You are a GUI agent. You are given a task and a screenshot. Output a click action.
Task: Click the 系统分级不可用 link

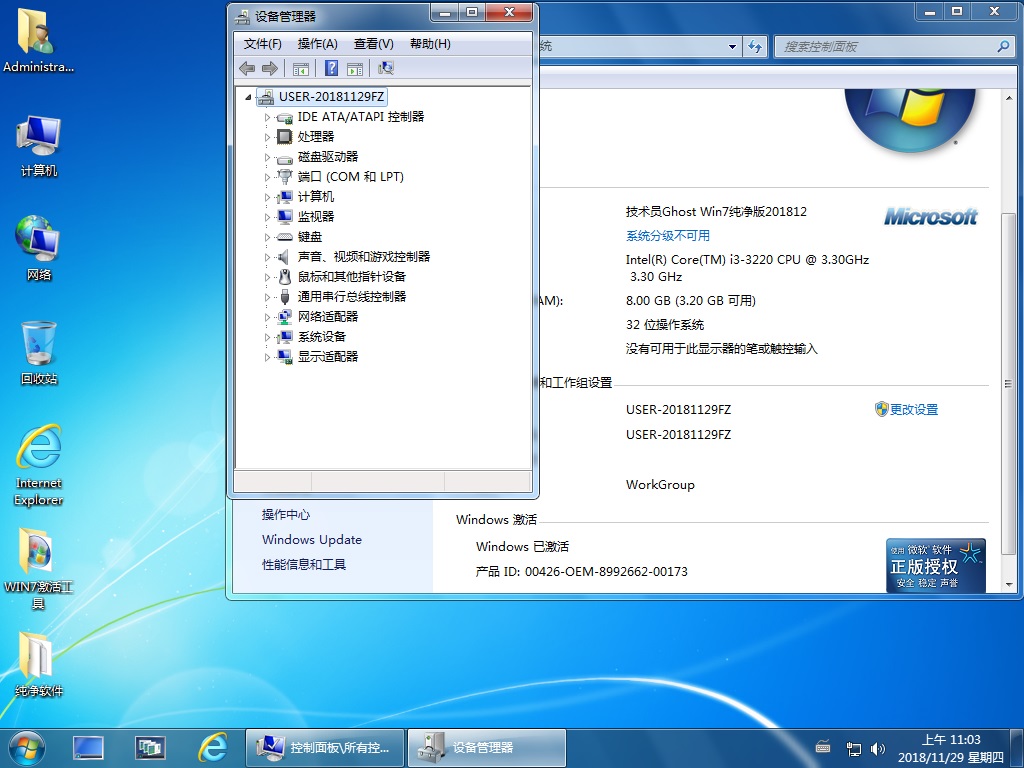pos(667,236)
